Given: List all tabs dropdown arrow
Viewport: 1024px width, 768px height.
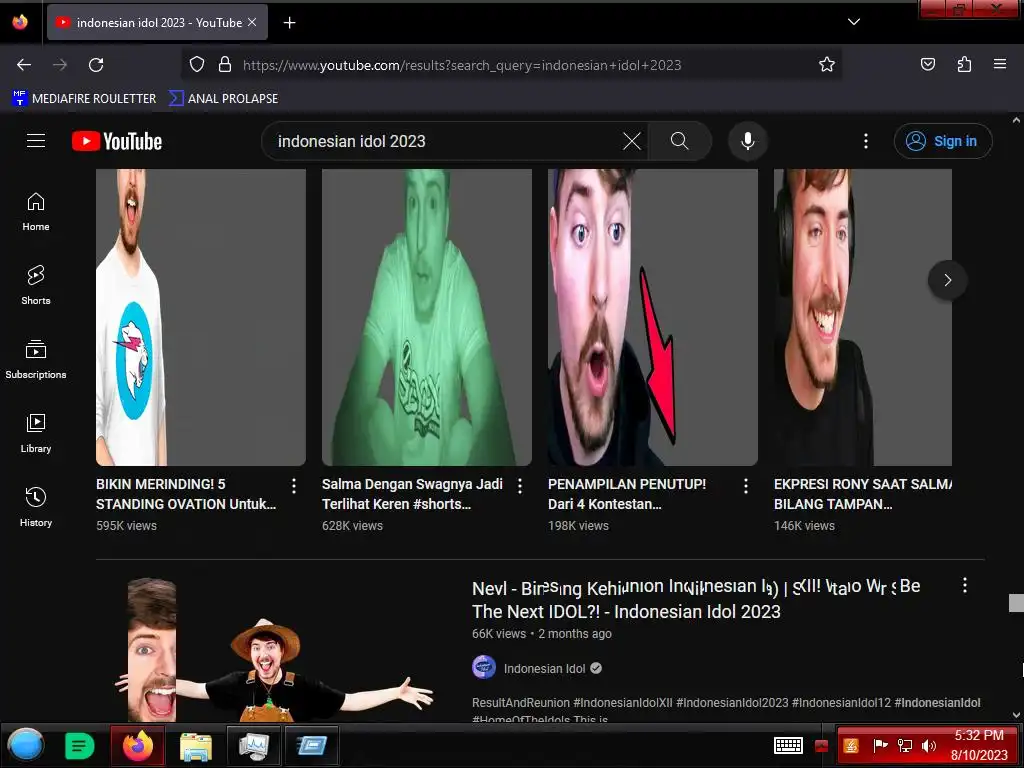Looking at the screenshot, I should [854, 22].
